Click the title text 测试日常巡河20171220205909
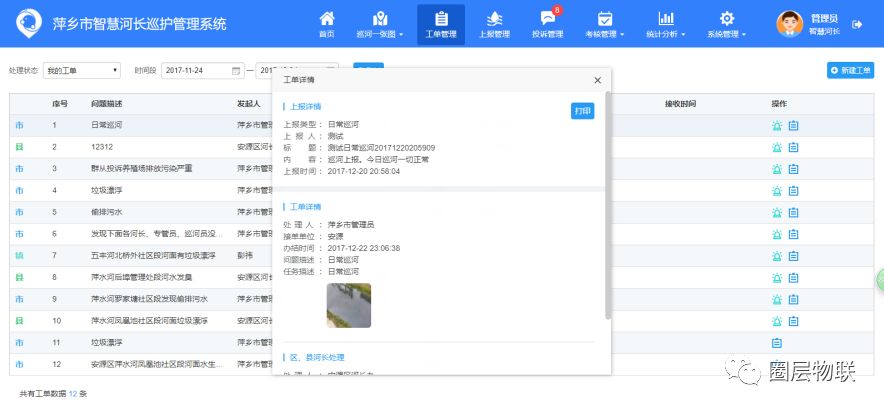Screen dimensions: 884x411 (x=381, y=148)
